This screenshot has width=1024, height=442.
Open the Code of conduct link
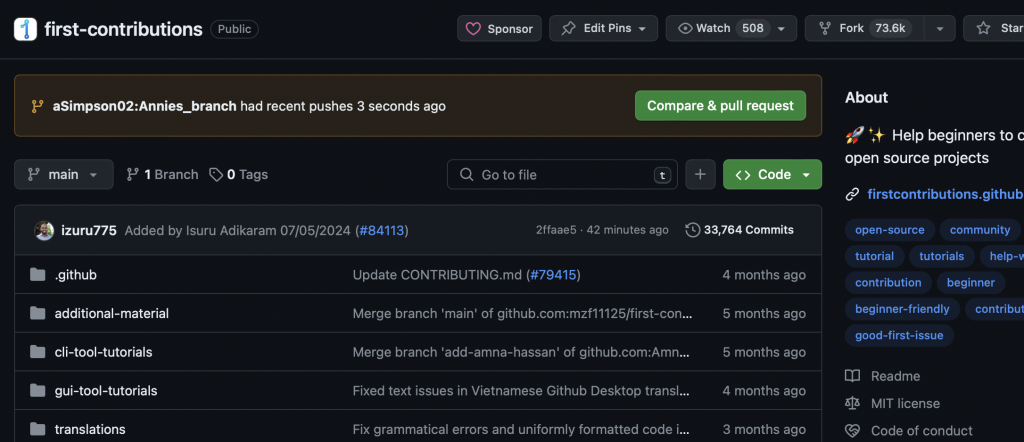[x=921, y=431]
